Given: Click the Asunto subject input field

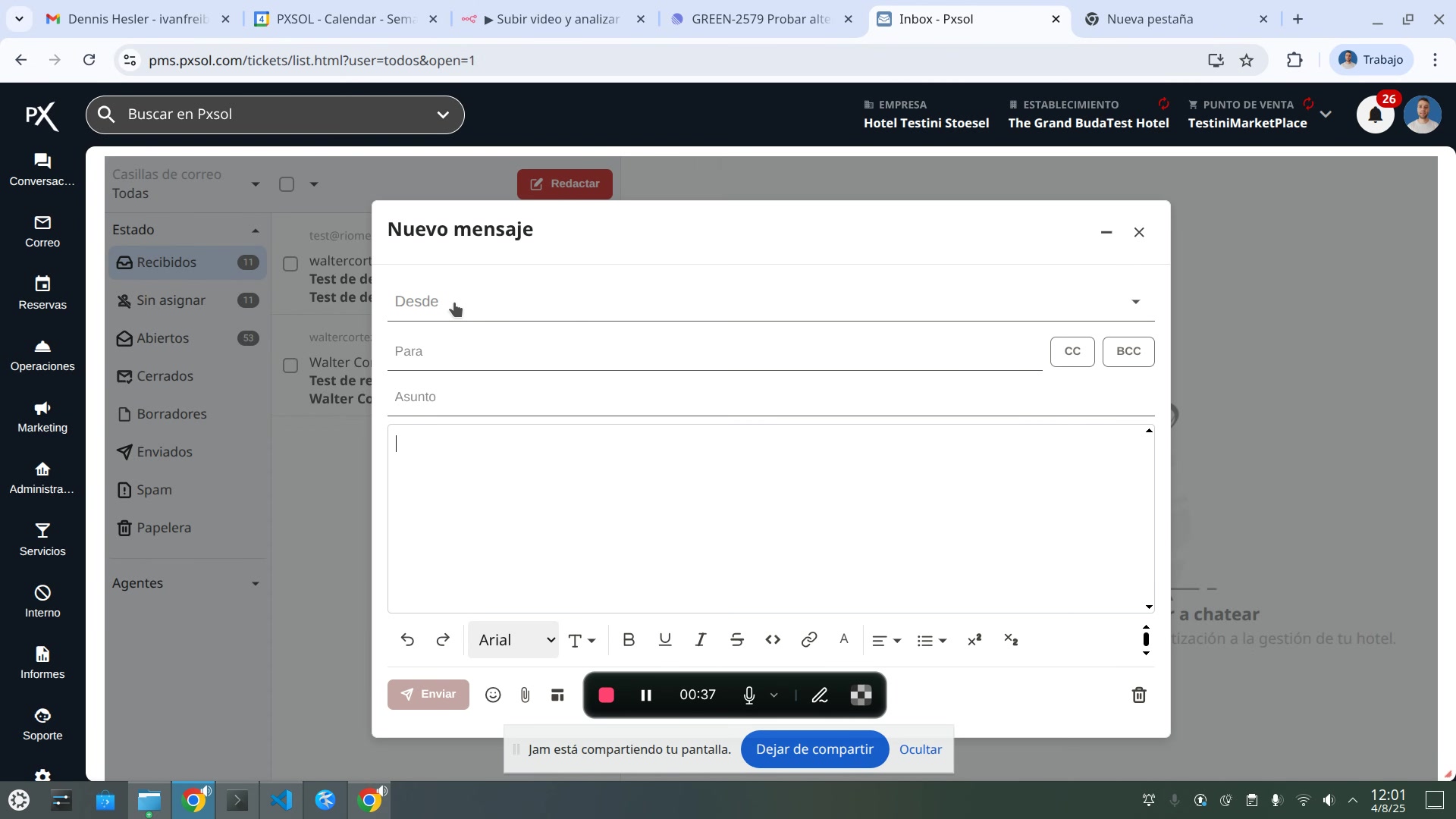Looking at the screenshot, I should 770,397.
